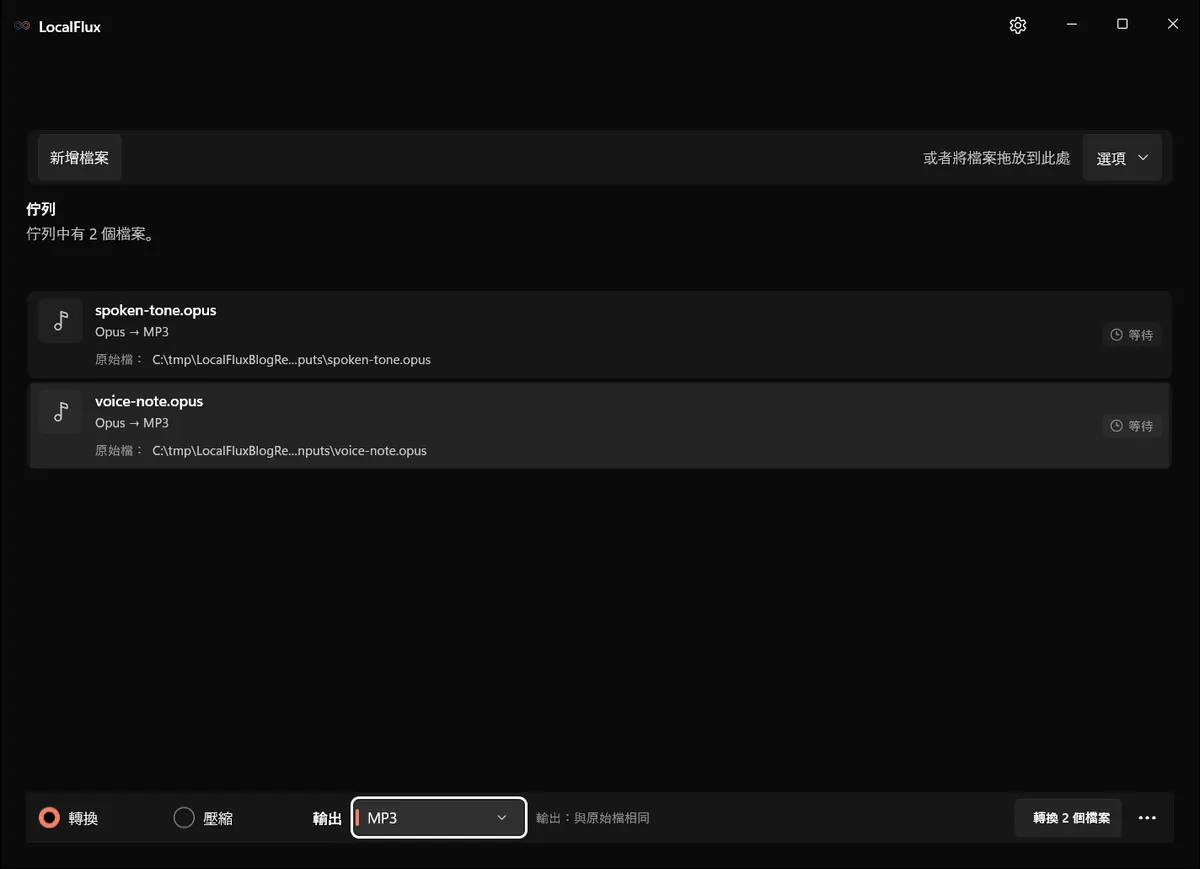Click the voice-note.opus source file path
Screen dimensions: 1200x869
click(289, 450)
